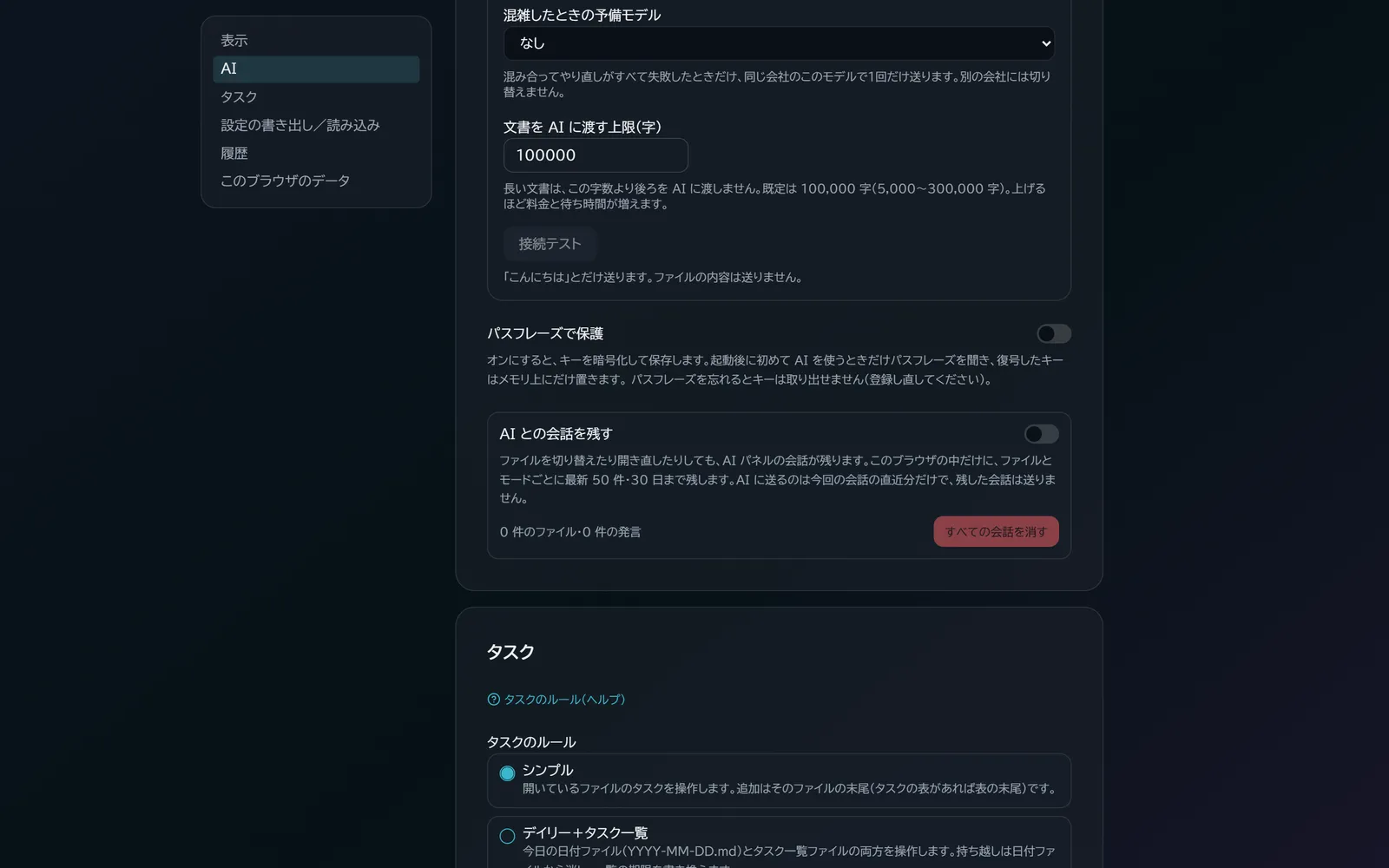
Task: Click the 0 件のファイル·0 件の発言 text
Action: (570, 532)
